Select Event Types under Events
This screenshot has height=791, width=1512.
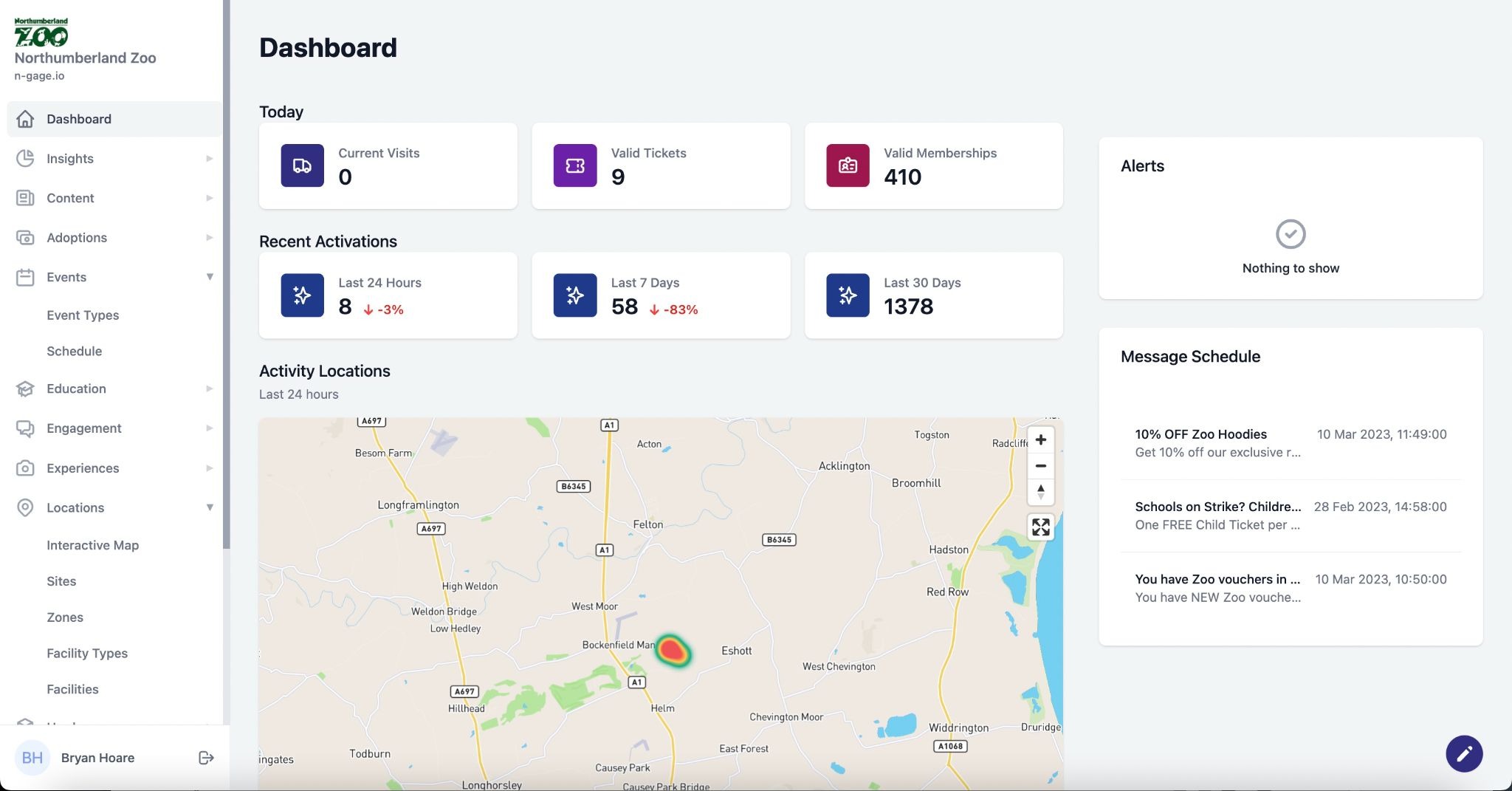pyautogui.click(x=83, y=315)
